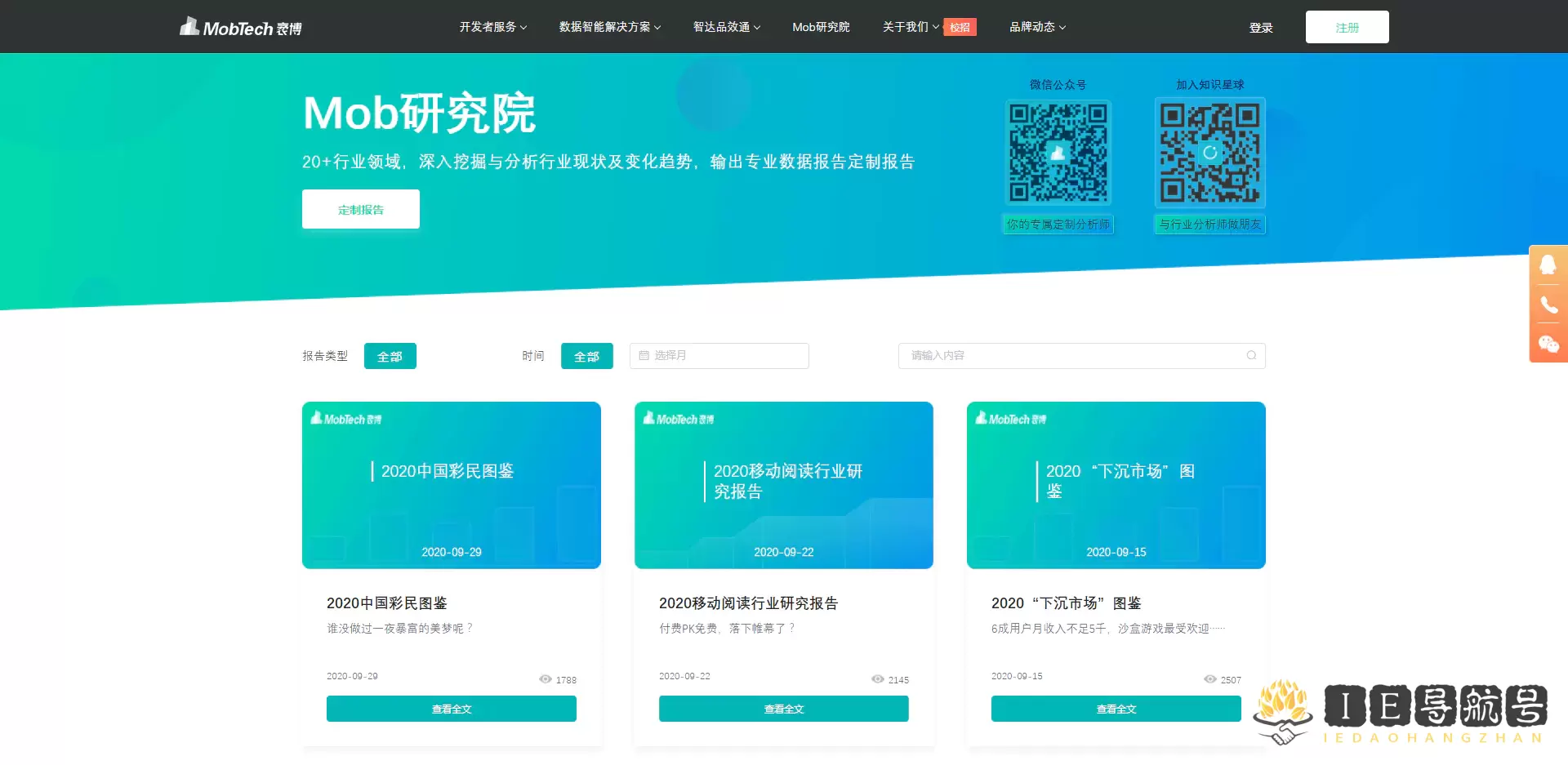Click the knowledge planet QR code

[1209, 153]
